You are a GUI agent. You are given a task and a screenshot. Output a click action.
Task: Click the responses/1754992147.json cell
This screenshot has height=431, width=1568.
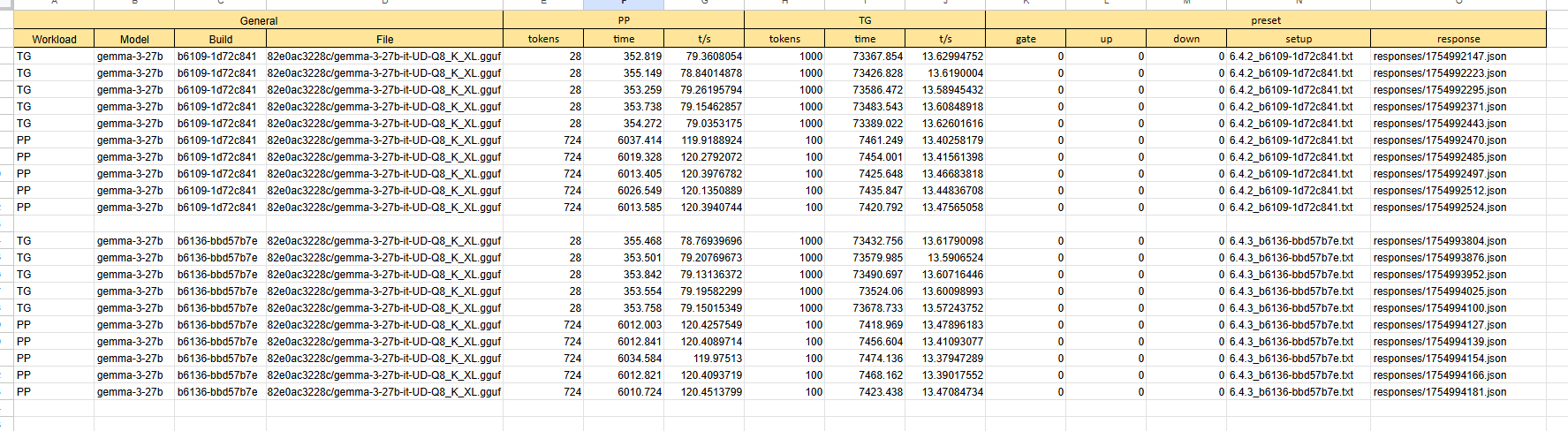coord(1458,56)
